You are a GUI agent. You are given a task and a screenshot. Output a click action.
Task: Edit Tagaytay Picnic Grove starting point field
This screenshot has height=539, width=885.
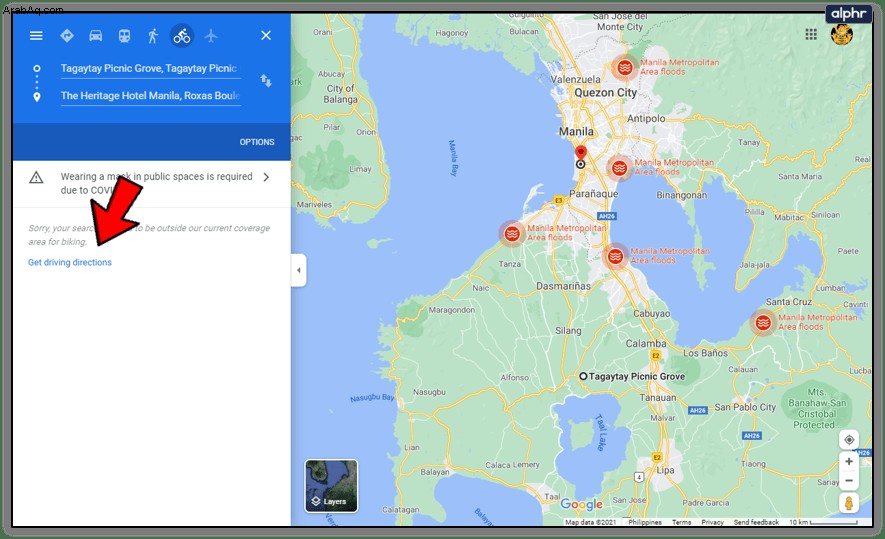[x=151, y=68]
